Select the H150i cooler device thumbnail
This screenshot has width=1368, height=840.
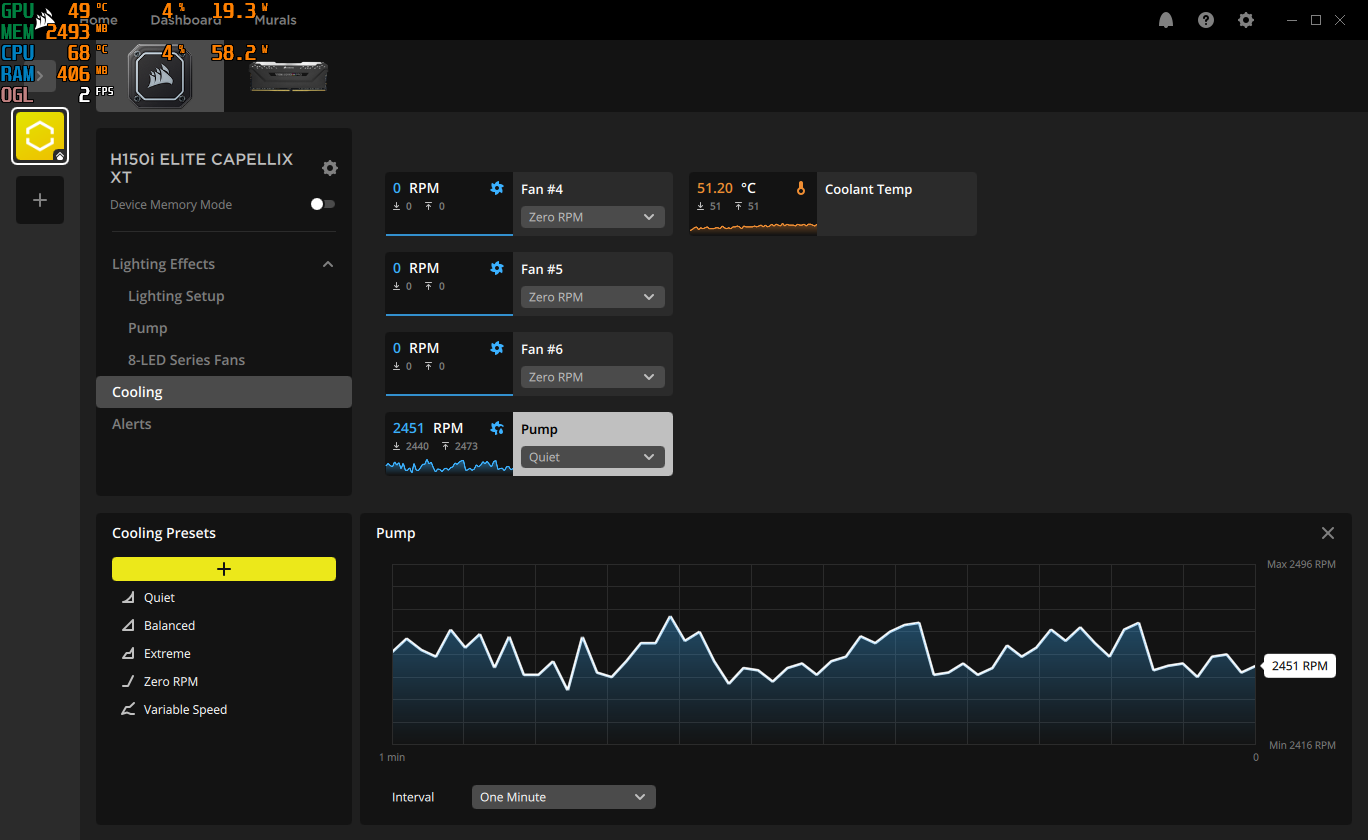coord(160,76)
